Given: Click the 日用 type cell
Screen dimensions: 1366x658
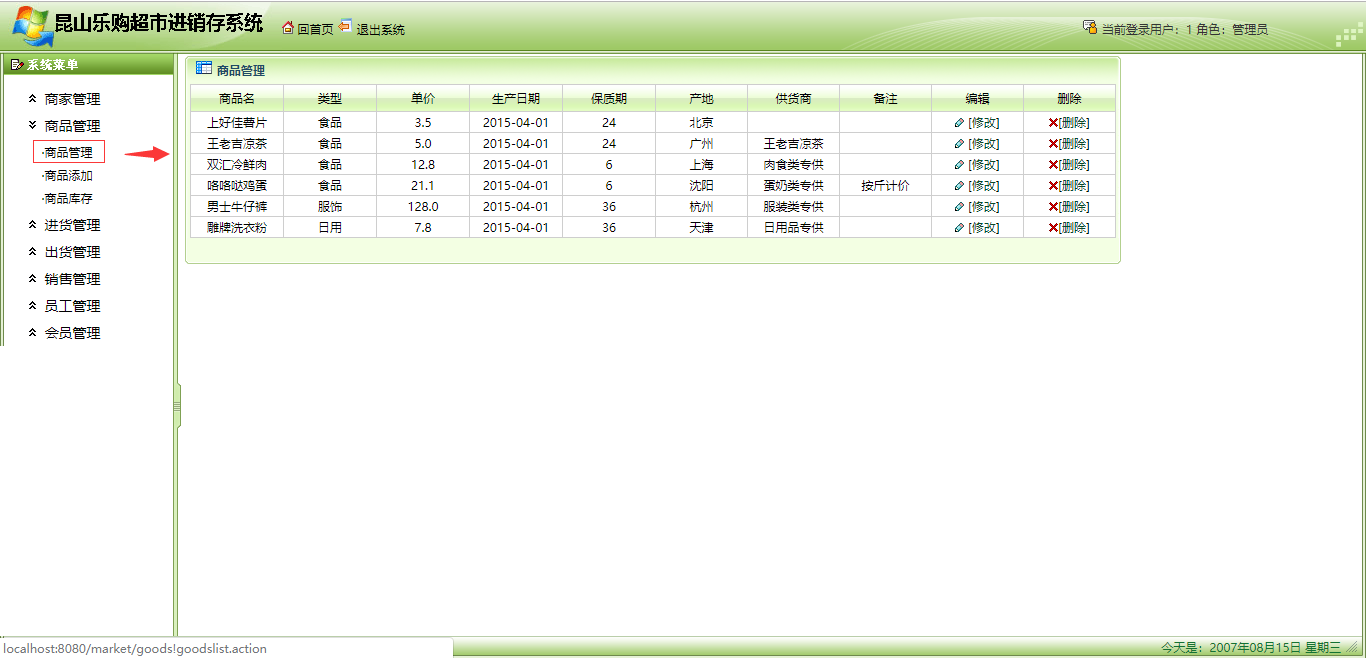Looking at the screenshot, I should [x=330, y=227].
